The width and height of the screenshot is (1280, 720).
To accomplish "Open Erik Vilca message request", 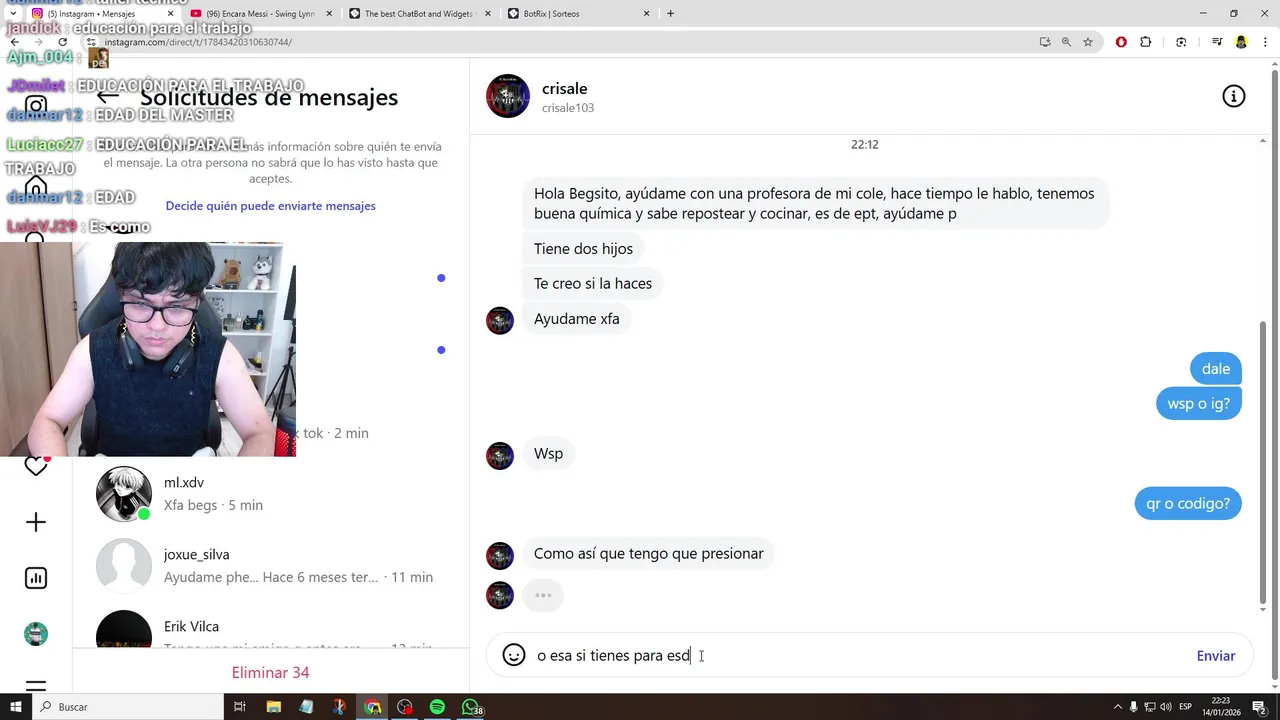I will pos(270,626).
